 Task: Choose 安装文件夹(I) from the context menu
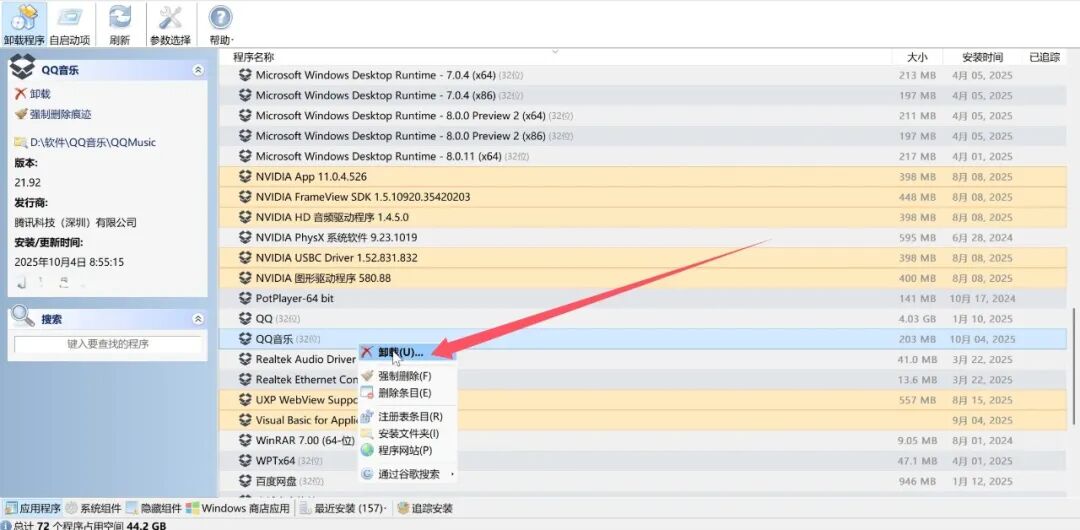click(407, 434)
